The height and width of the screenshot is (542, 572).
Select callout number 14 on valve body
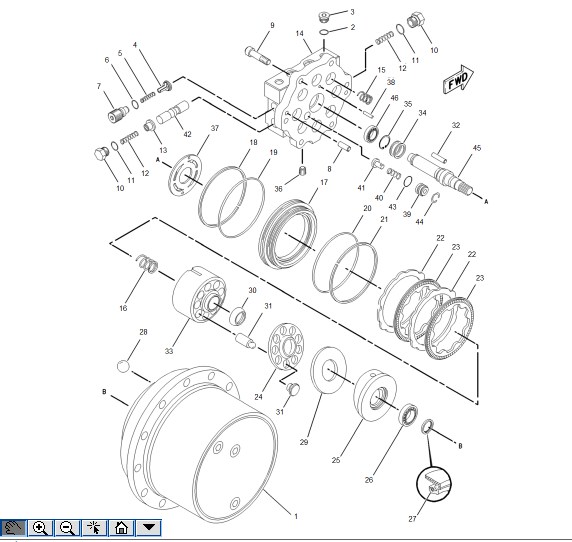299,34
